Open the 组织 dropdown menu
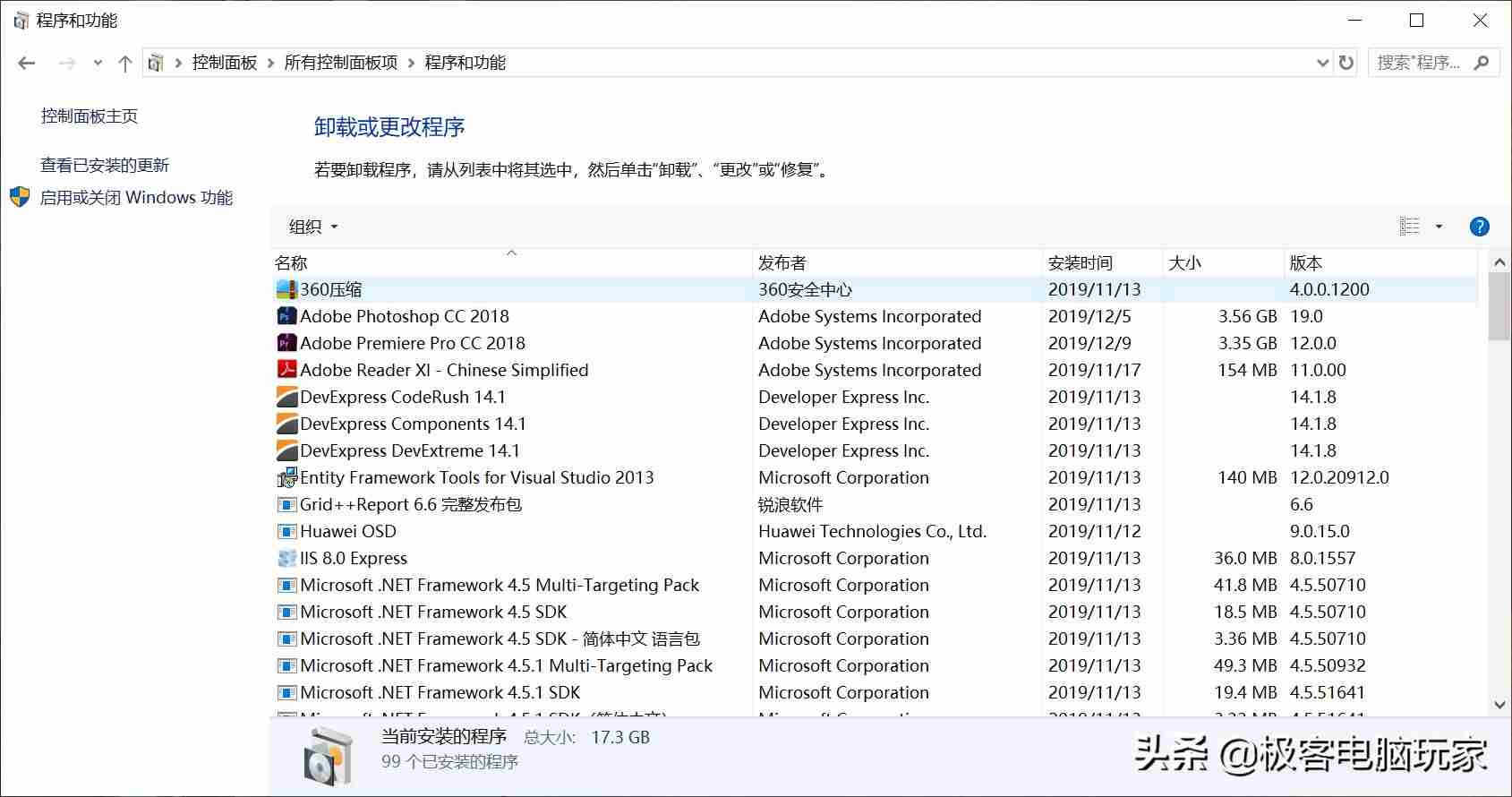The width and height of the screenshot is (1512, 797). pyautogui.click(x=313, y=227)
